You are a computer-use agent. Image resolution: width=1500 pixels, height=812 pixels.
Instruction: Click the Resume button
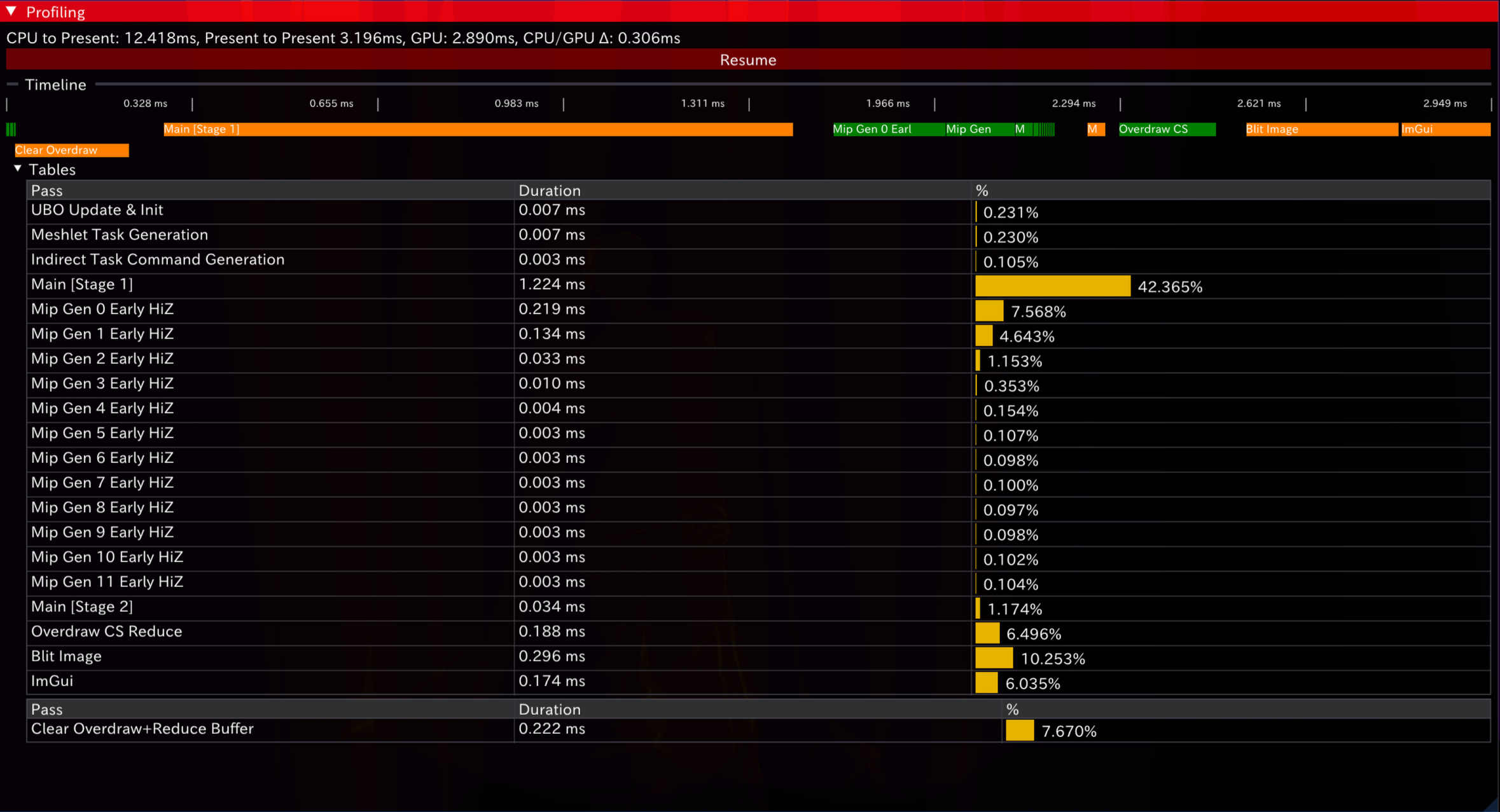pyautogui.click(x=748, y=60)
